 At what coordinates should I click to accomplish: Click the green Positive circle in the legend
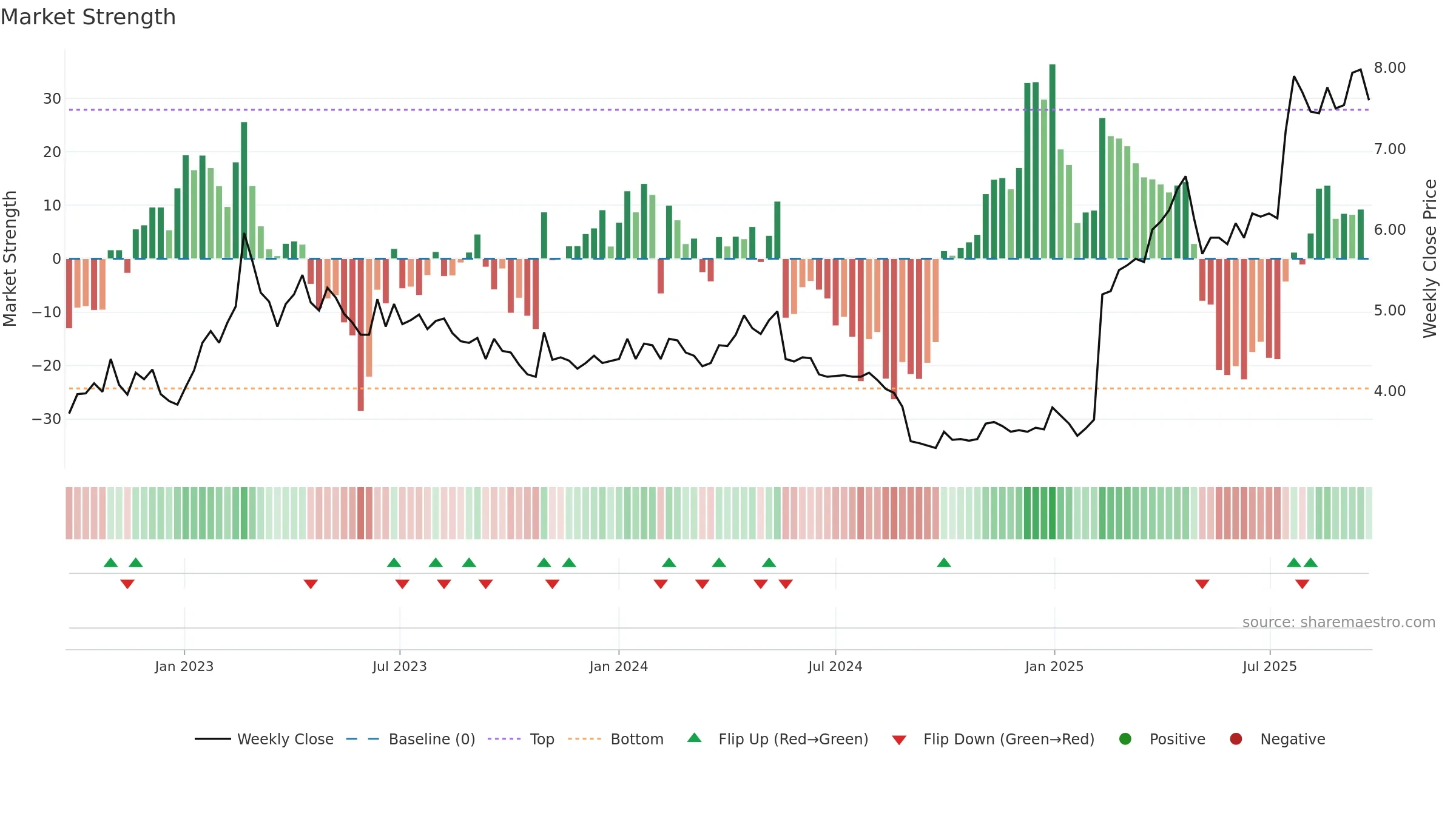[x=1125, y=739]
